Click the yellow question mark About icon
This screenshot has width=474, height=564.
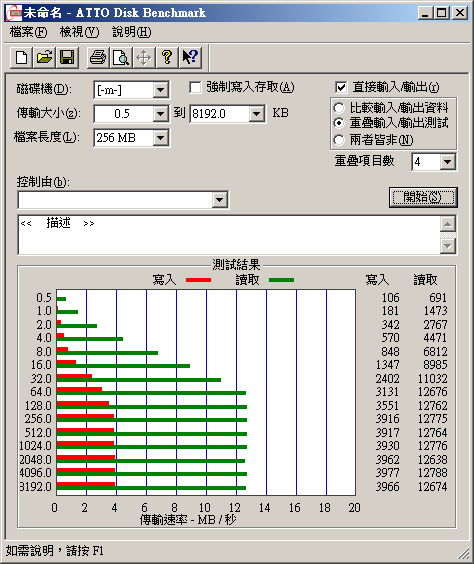pos(167,57)
